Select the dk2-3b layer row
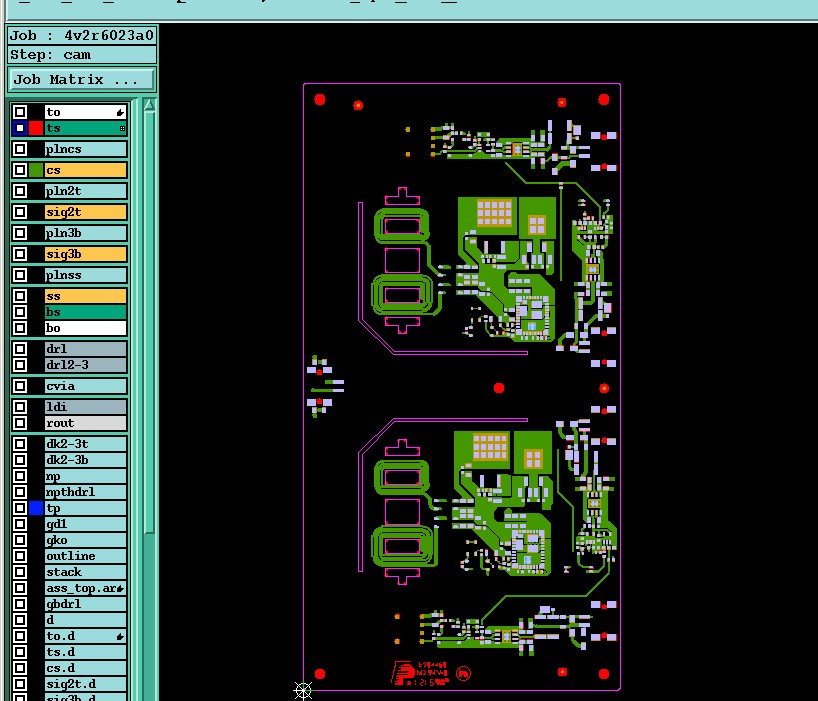The image size is (818, 701). tap(86, 460)
